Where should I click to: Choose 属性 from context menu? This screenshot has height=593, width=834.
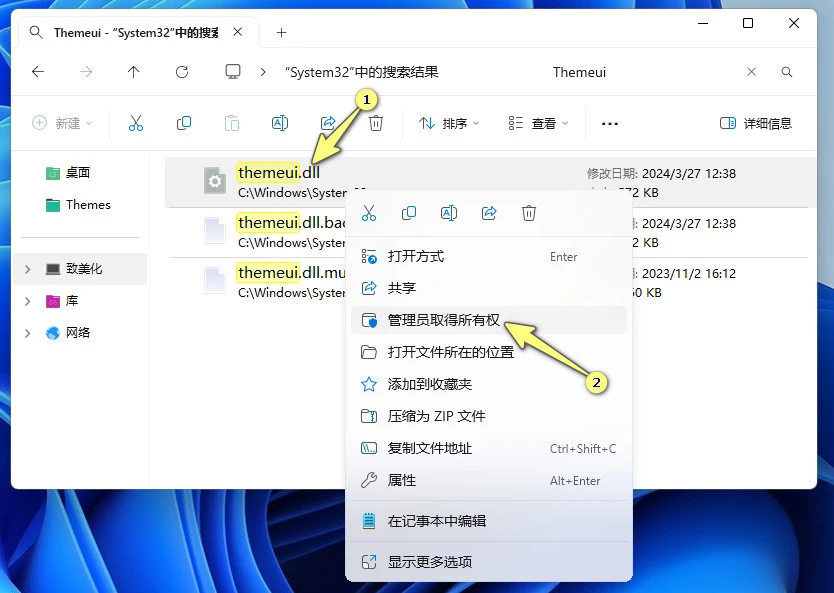[489, 480]
